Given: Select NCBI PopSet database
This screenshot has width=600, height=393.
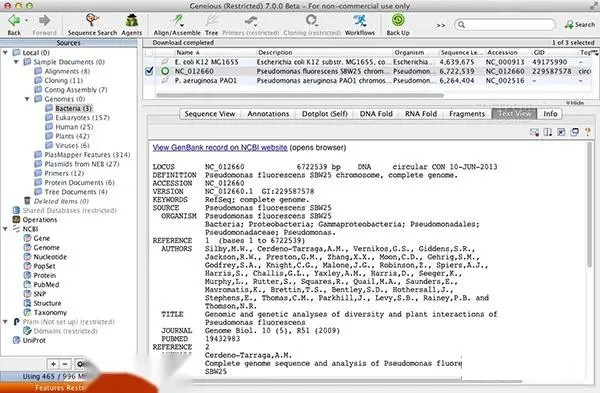Looking at the screenshot, I should 39,266.
